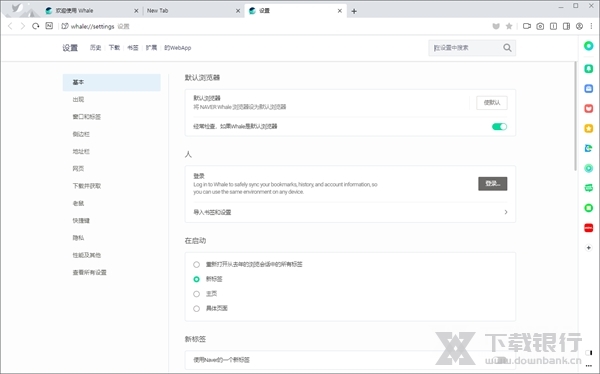Open the 出现 settings section
Image resolution: width=600 pixels, height=374 pixels.
[x=78, y=100]
